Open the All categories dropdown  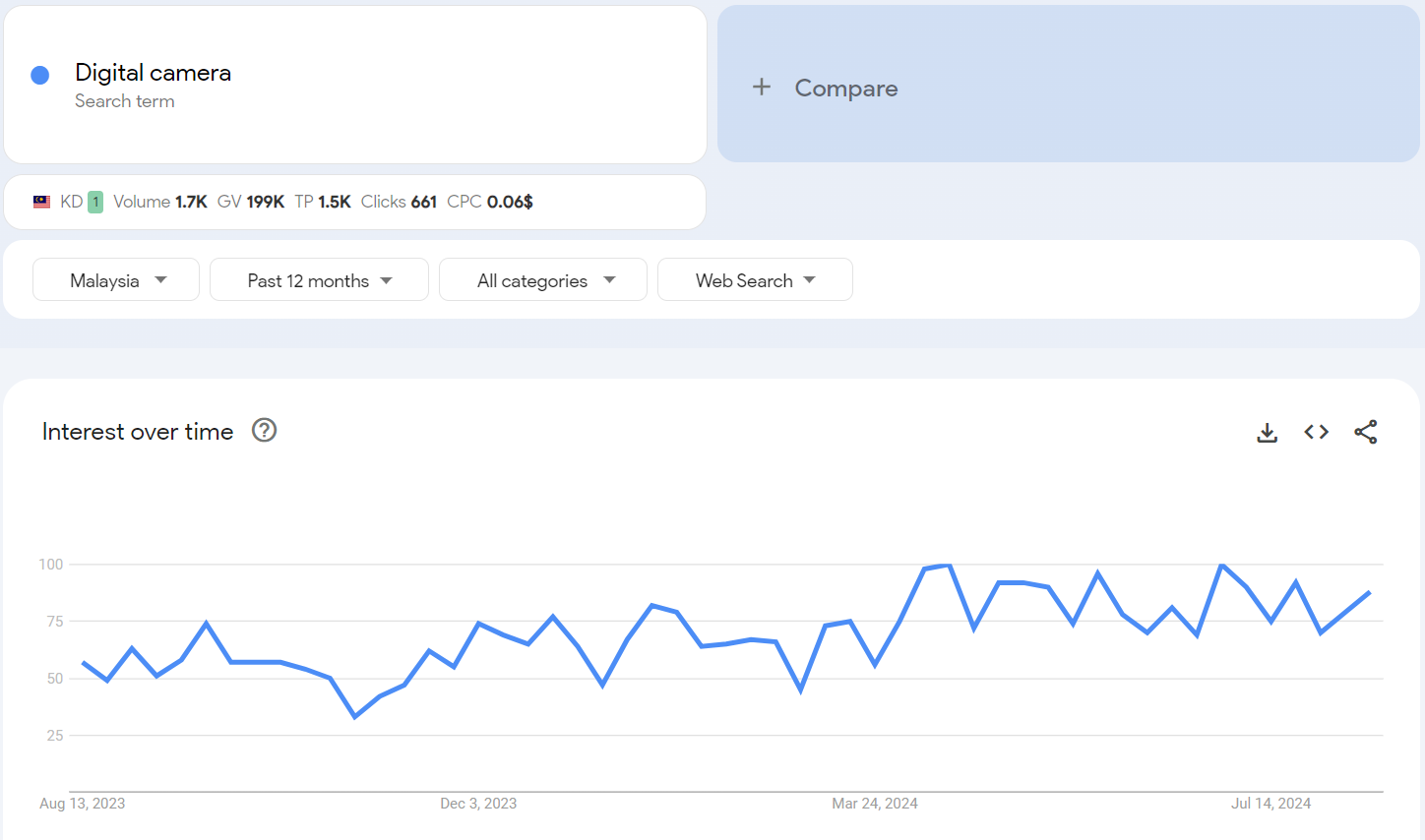(543, 280)
